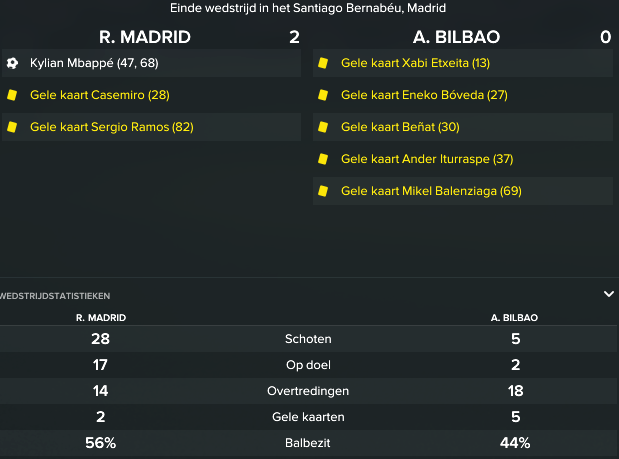The width and height of the screenshot is (619, 459).
Task: Select the Balbezit statistics row
Action: [x=308, y=443]
